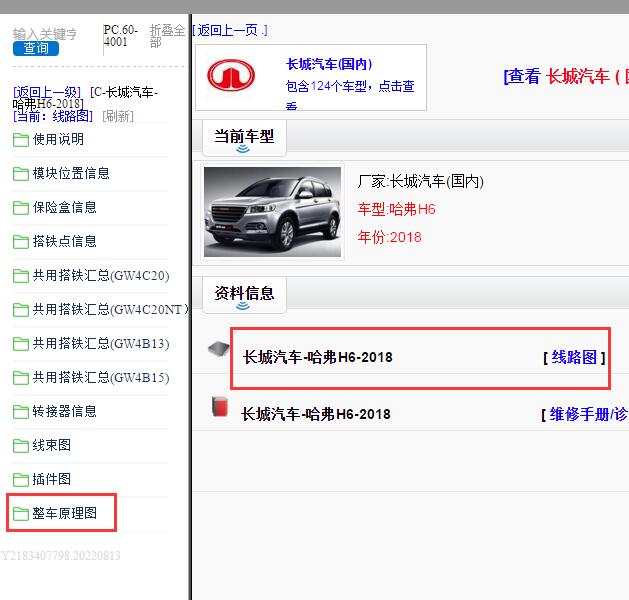This screenshot has width=629, height=600.
Task: Click the 返回上一级 link
Action: click(x=47, y=92)
